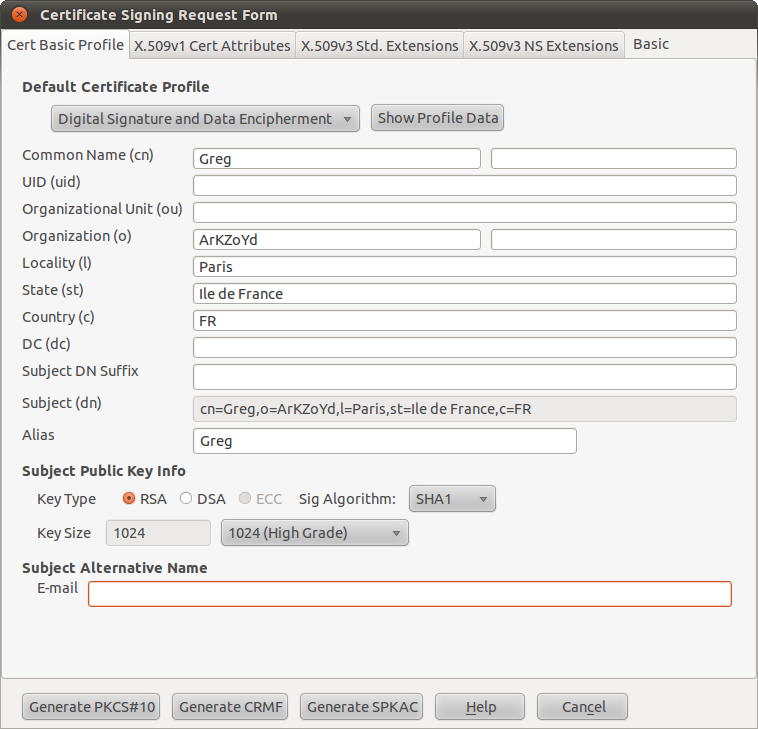Click the Show Profile Data button

point(437,117)
